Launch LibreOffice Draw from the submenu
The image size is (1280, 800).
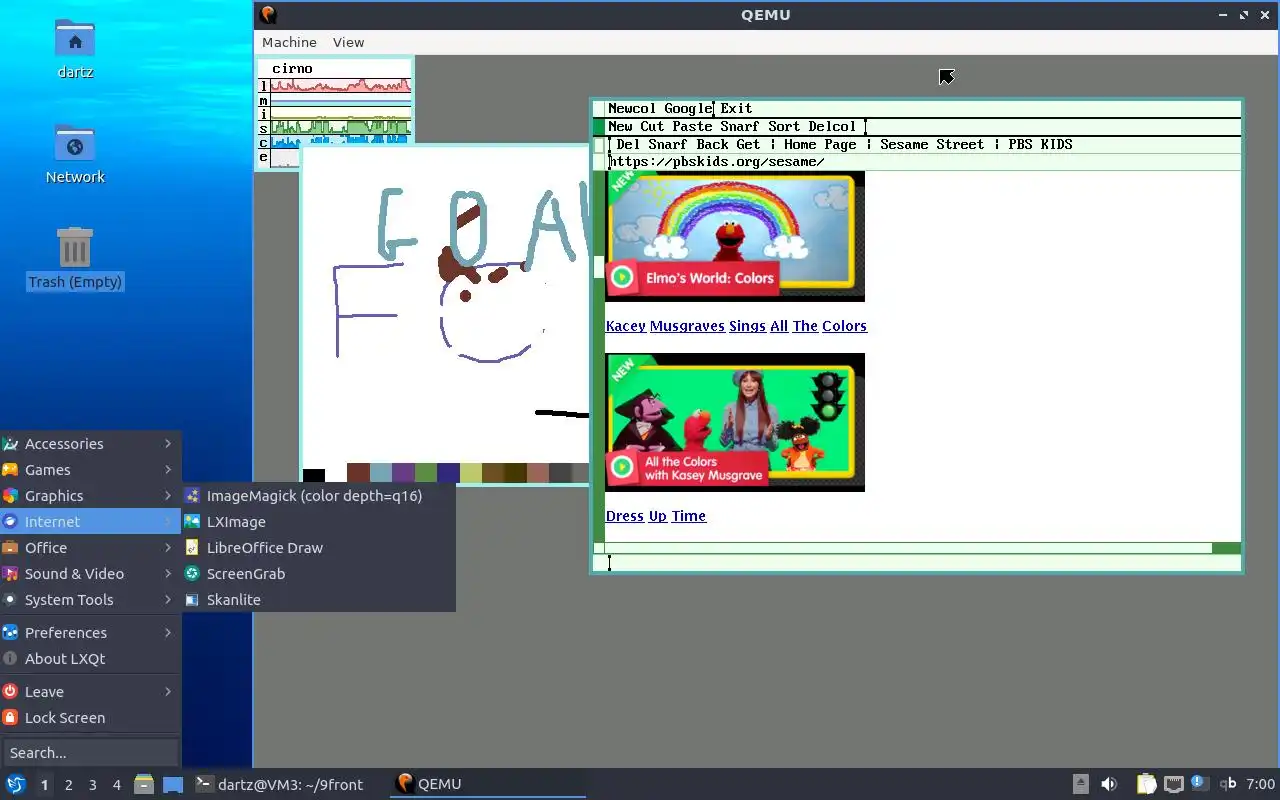pyautogui.click(x=318, y=548)
